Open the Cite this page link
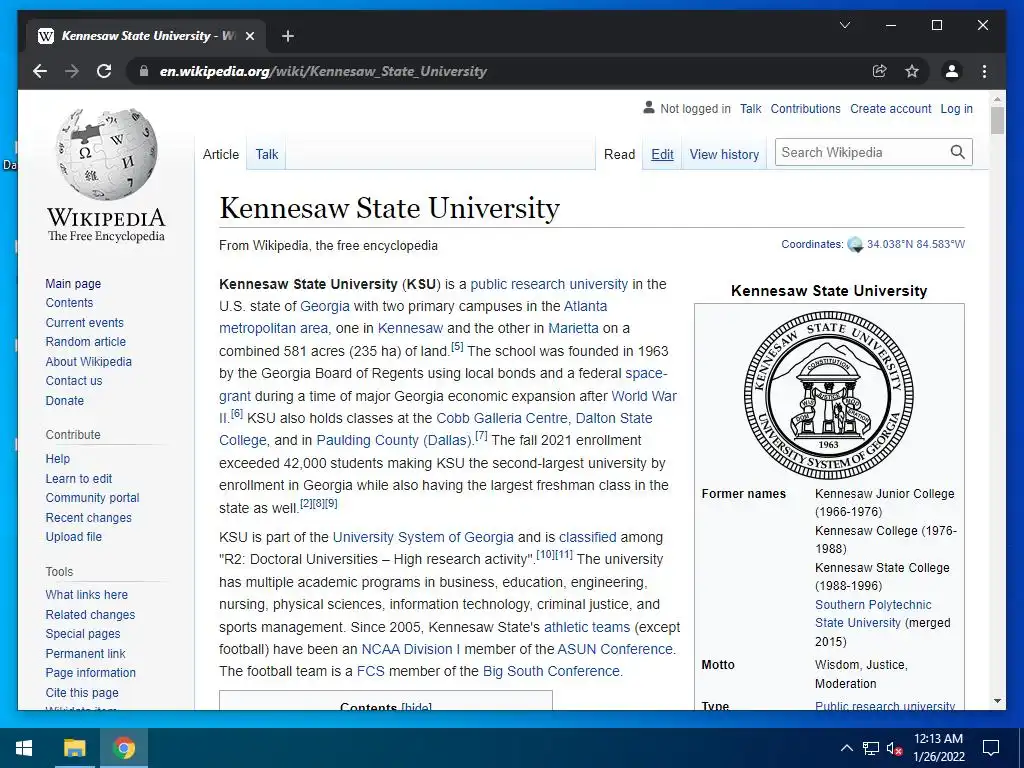Viewport: 1024px width, 768px height. click(x=82, y=692)
